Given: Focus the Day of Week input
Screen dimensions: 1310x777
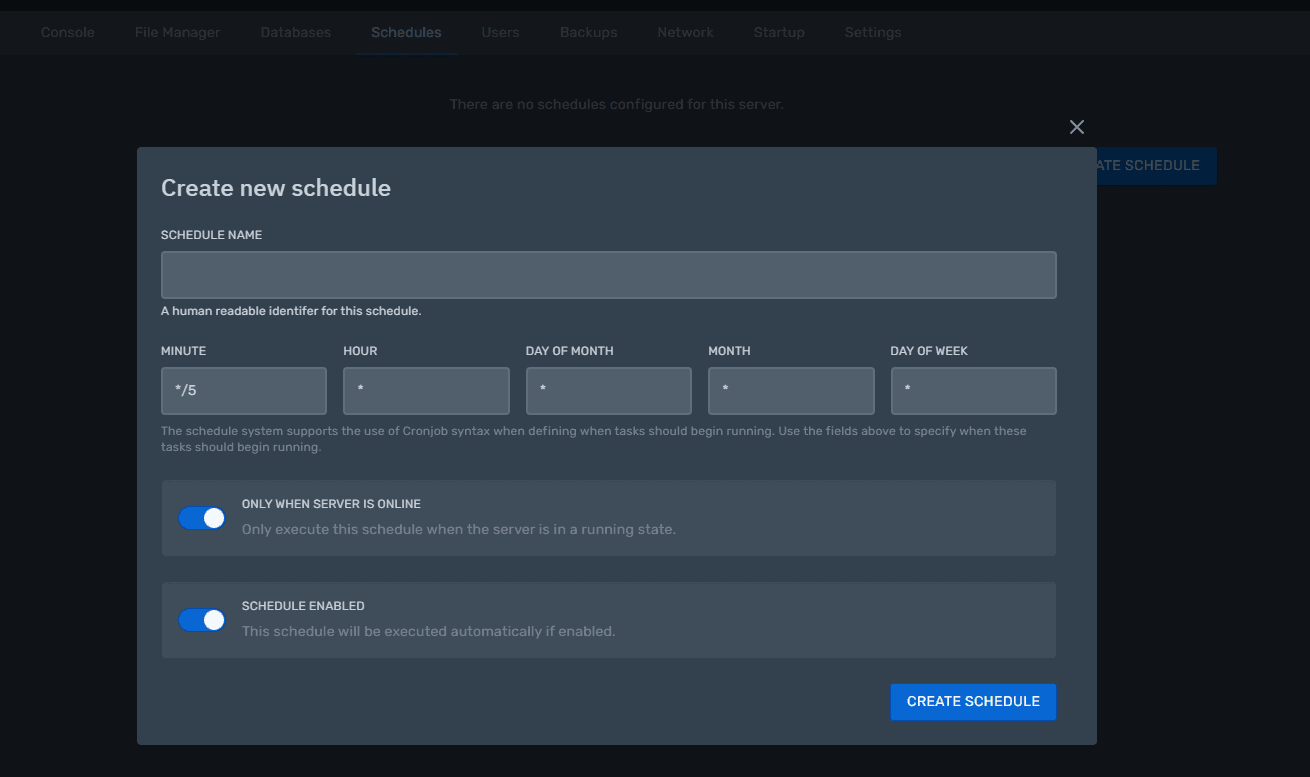Looking at the screenshot, I should pyautogui.click(x=973, y=391).
